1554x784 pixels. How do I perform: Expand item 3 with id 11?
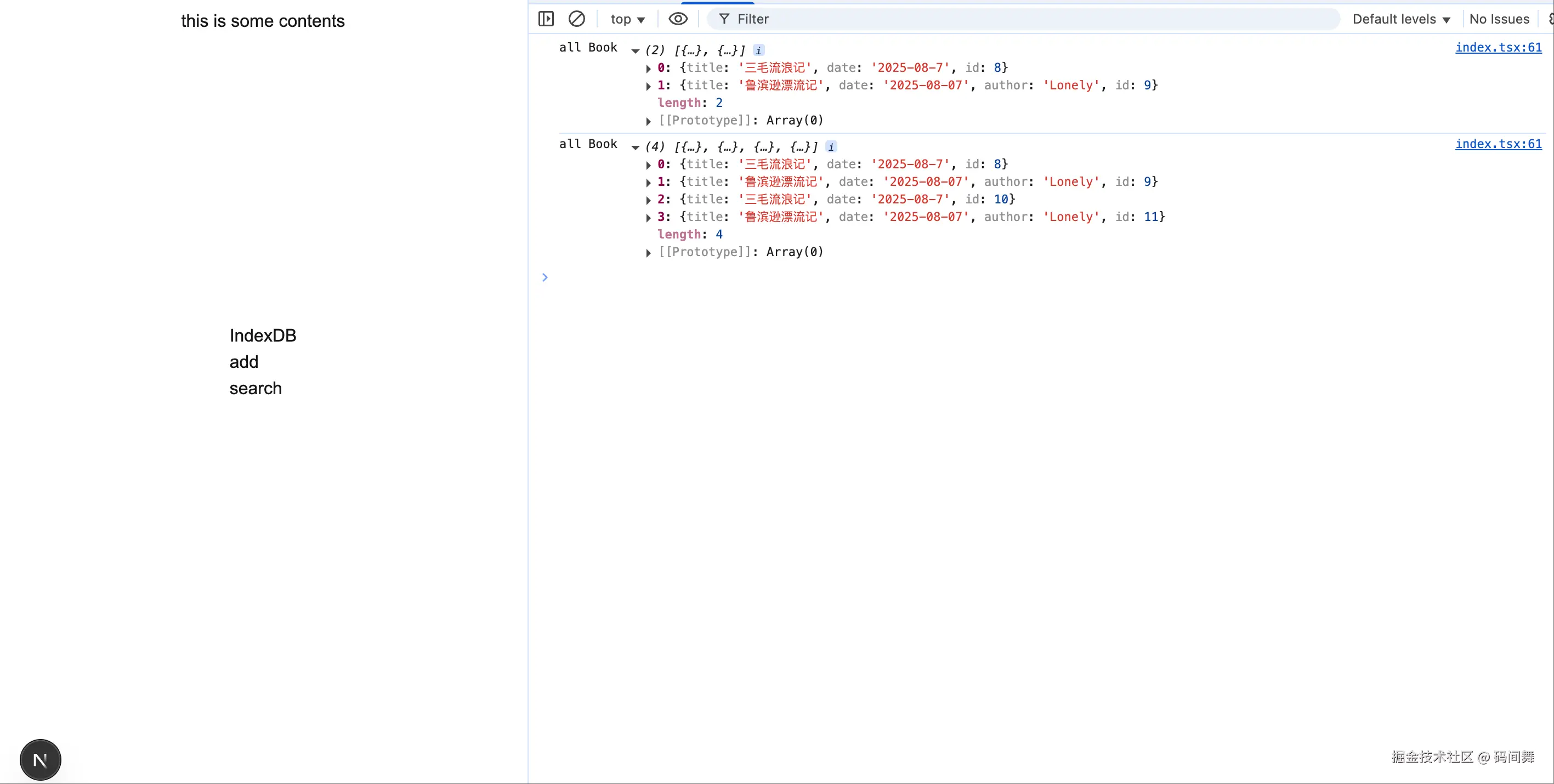(649, 218)
